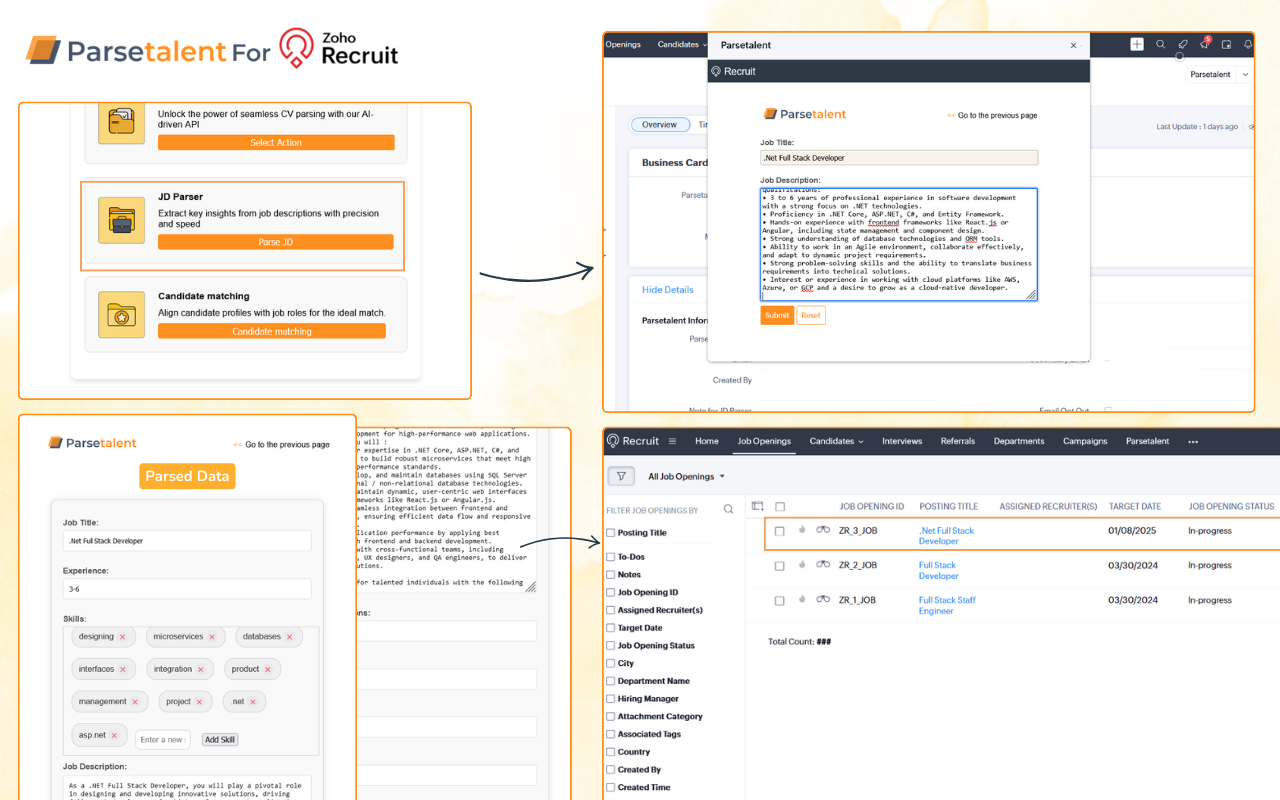
Task: Click the create-new plus icon in top bar
Action: (x=1137, y=44)
